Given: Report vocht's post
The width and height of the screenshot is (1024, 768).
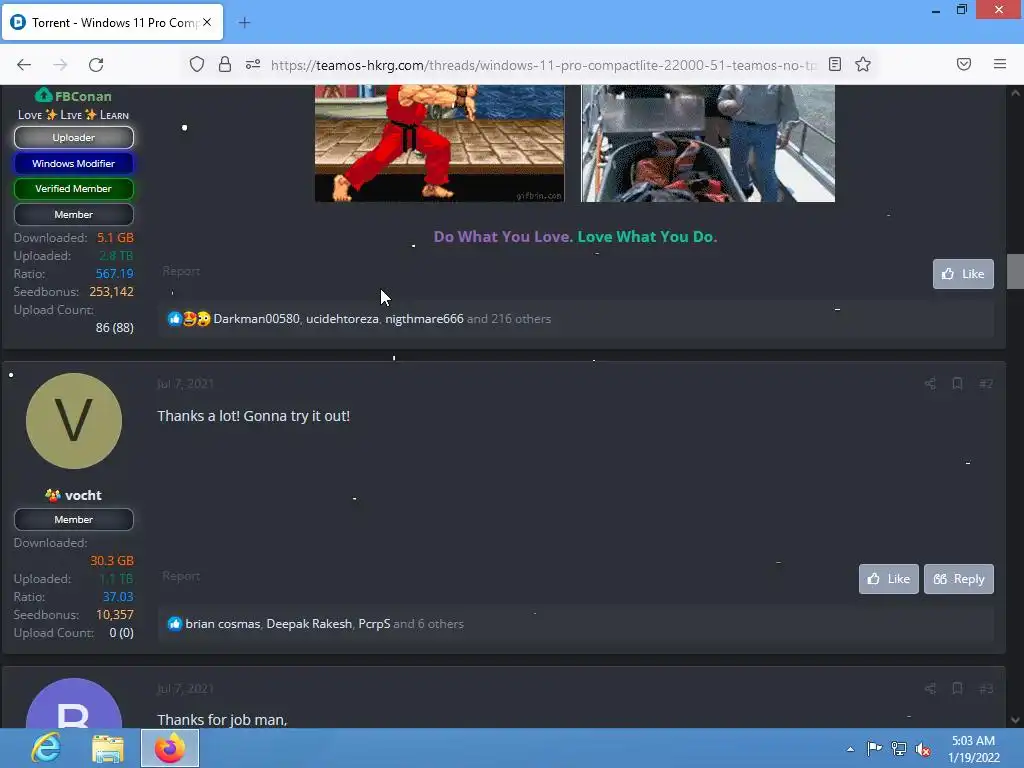Looking at the screenshot, I should [x=181, y=576].
